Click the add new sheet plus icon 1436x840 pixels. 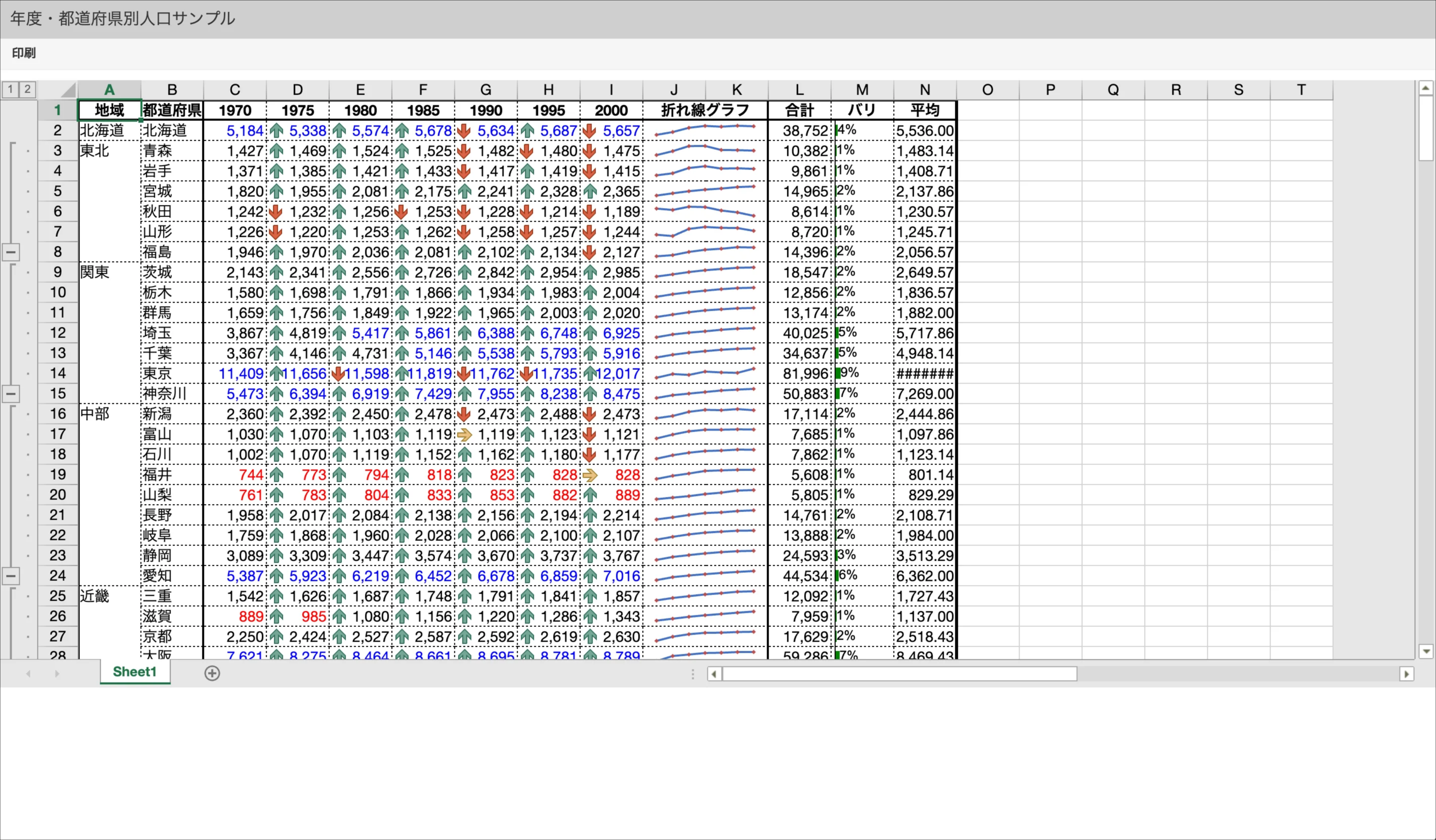212,673
